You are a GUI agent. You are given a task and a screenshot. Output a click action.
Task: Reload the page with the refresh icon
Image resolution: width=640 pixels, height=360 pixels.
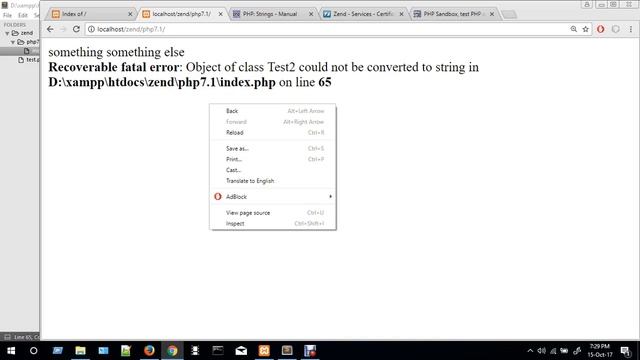(x=76, y=29)
